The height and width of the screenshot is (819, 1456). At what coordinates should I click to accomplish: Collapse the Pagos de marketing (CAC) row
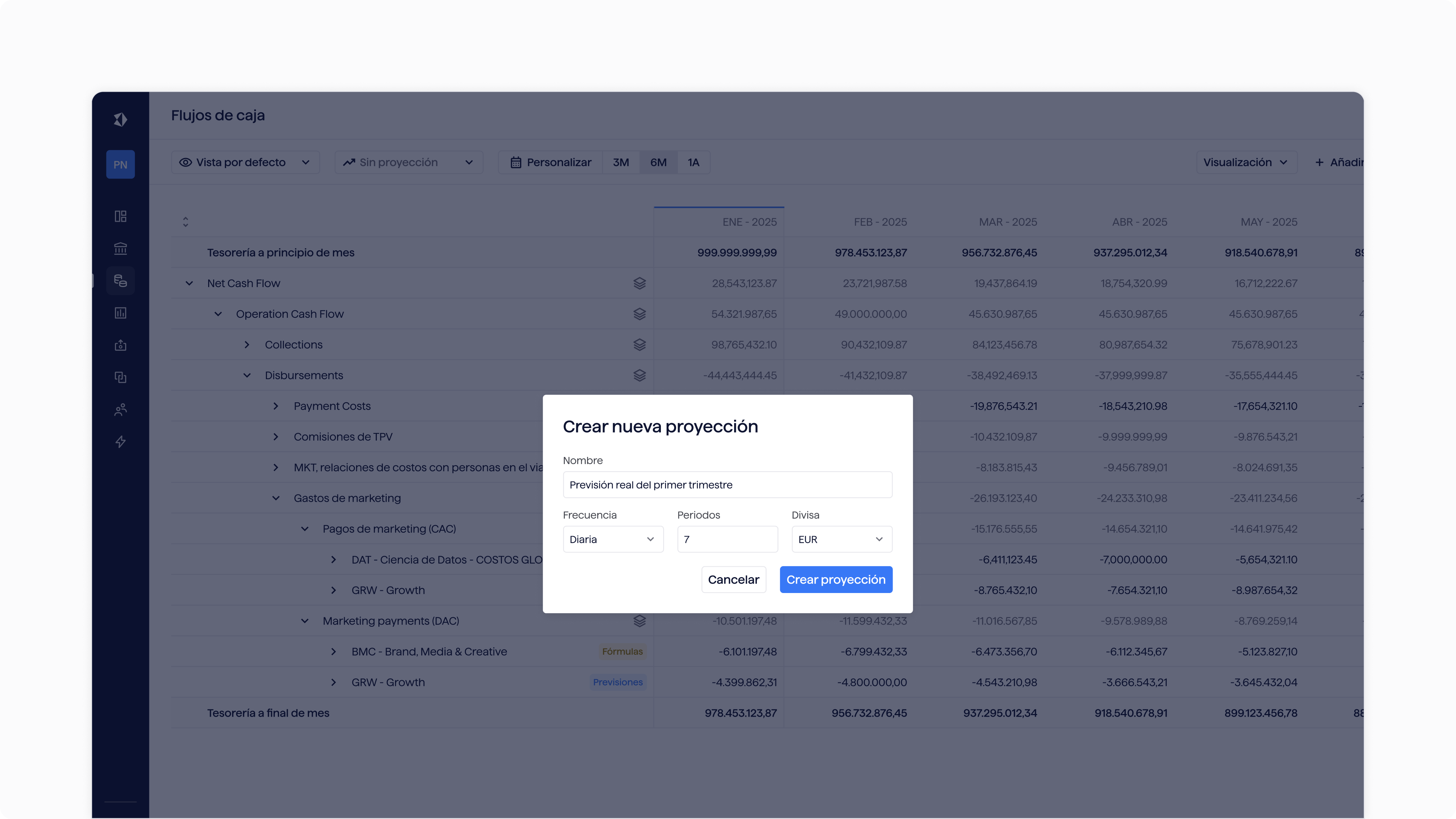point(304,529)
